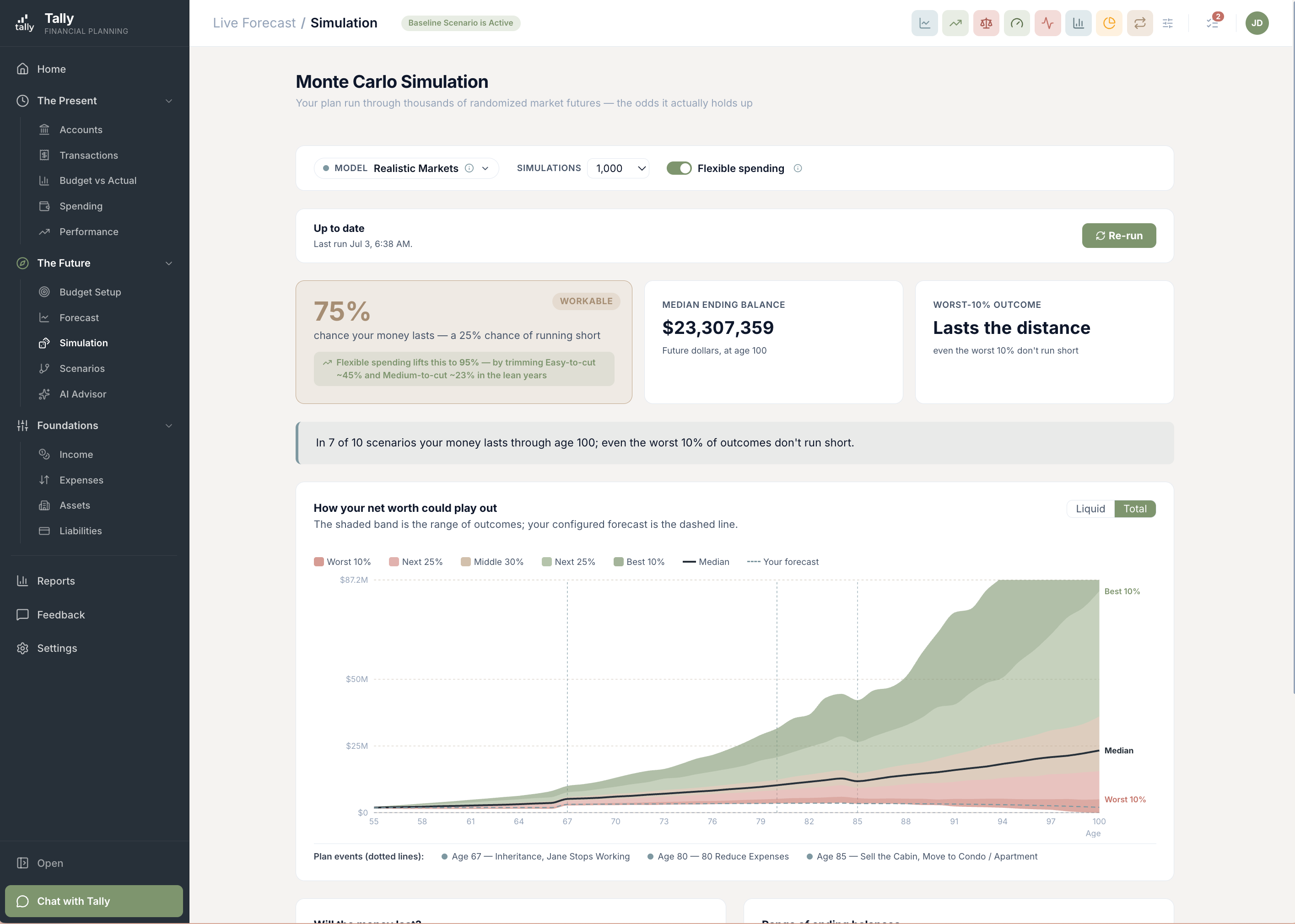Viewport: 1295px width, 924px height.
Task: Go to Home in sidebar
Action: pyautogui.click(x=51, y=69)
